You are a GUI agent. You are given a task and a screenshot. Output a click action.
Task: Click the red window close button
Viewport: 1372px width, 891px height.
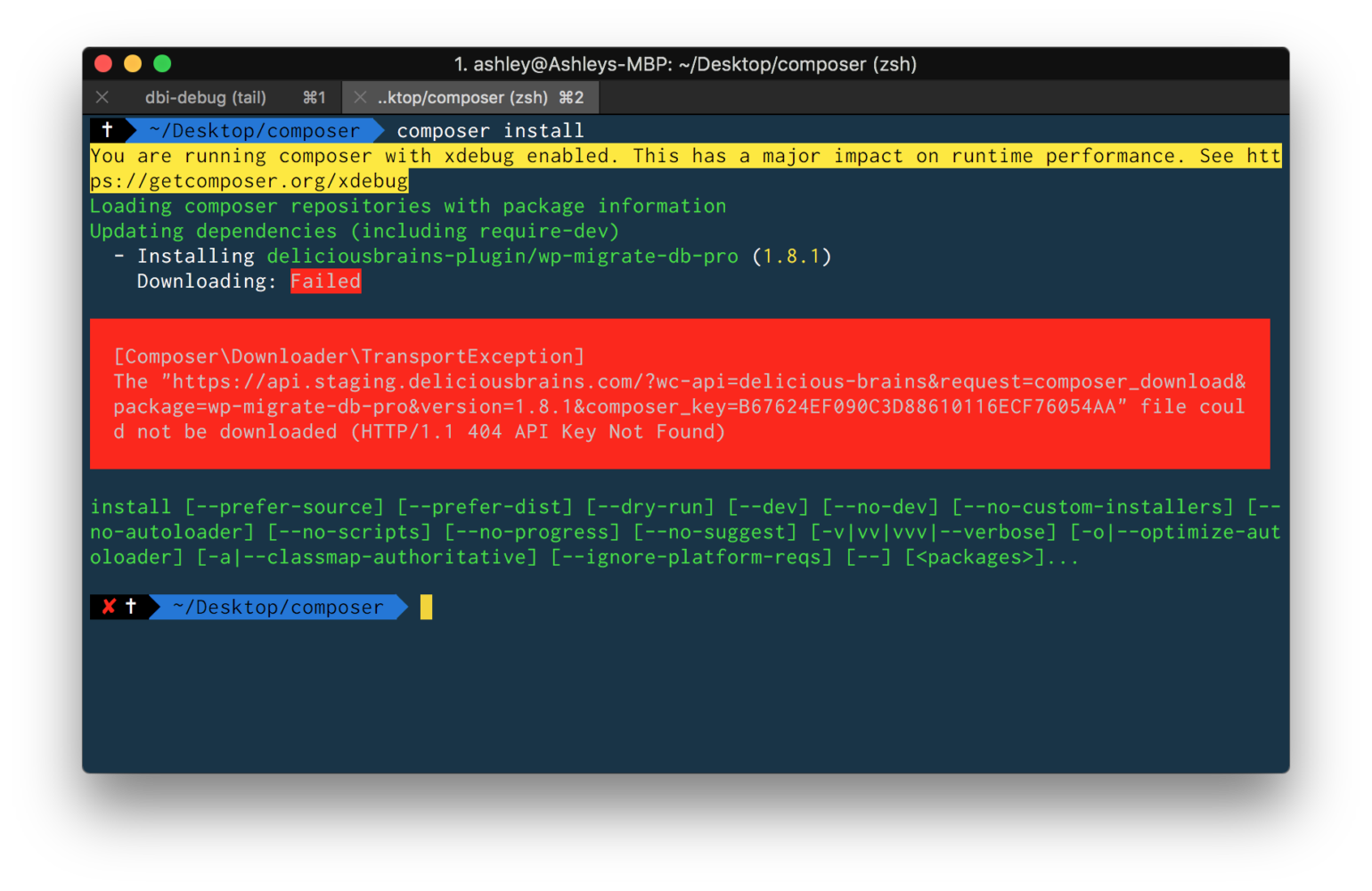click(x=103, y=63)
